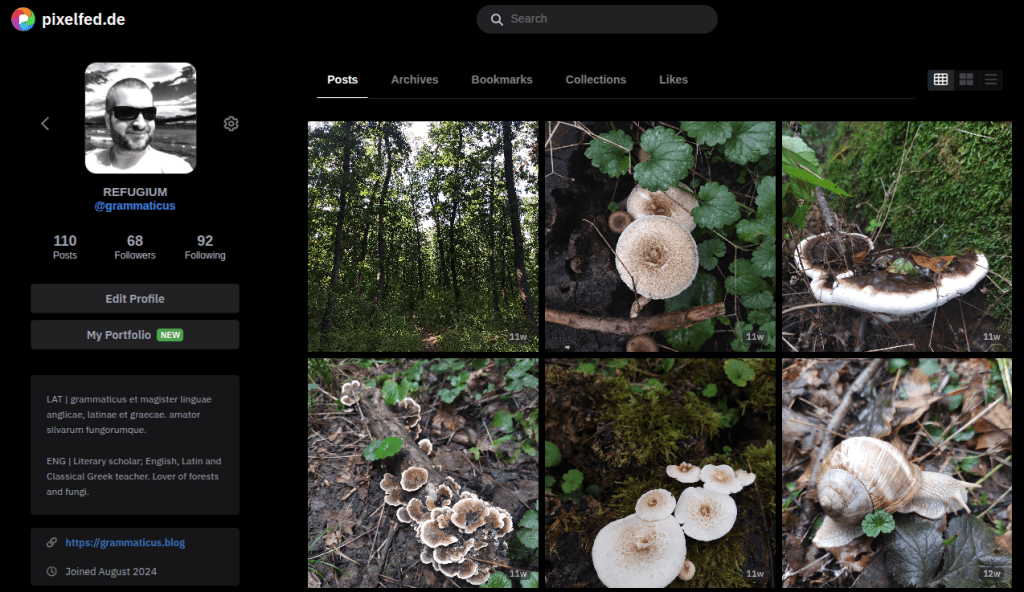This screenshot has height=592, width=1024.
Task: Click the link icon beside the website
Action: click(52, 543)
